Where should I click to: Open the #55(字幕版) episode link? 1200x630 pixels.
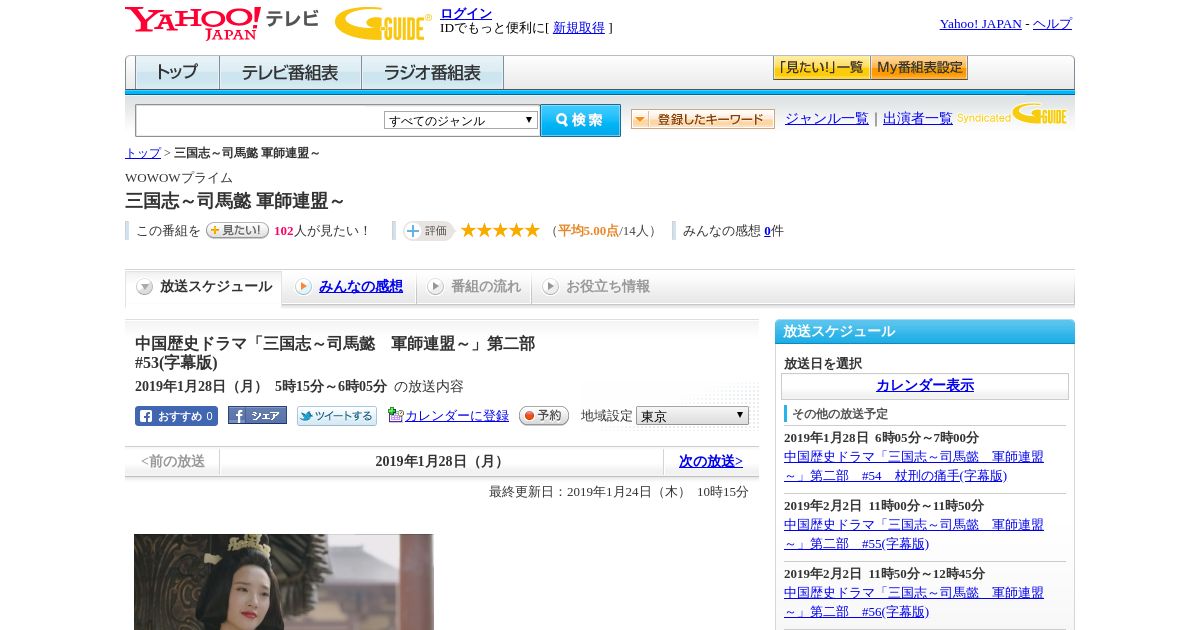[x=914, y=534]
